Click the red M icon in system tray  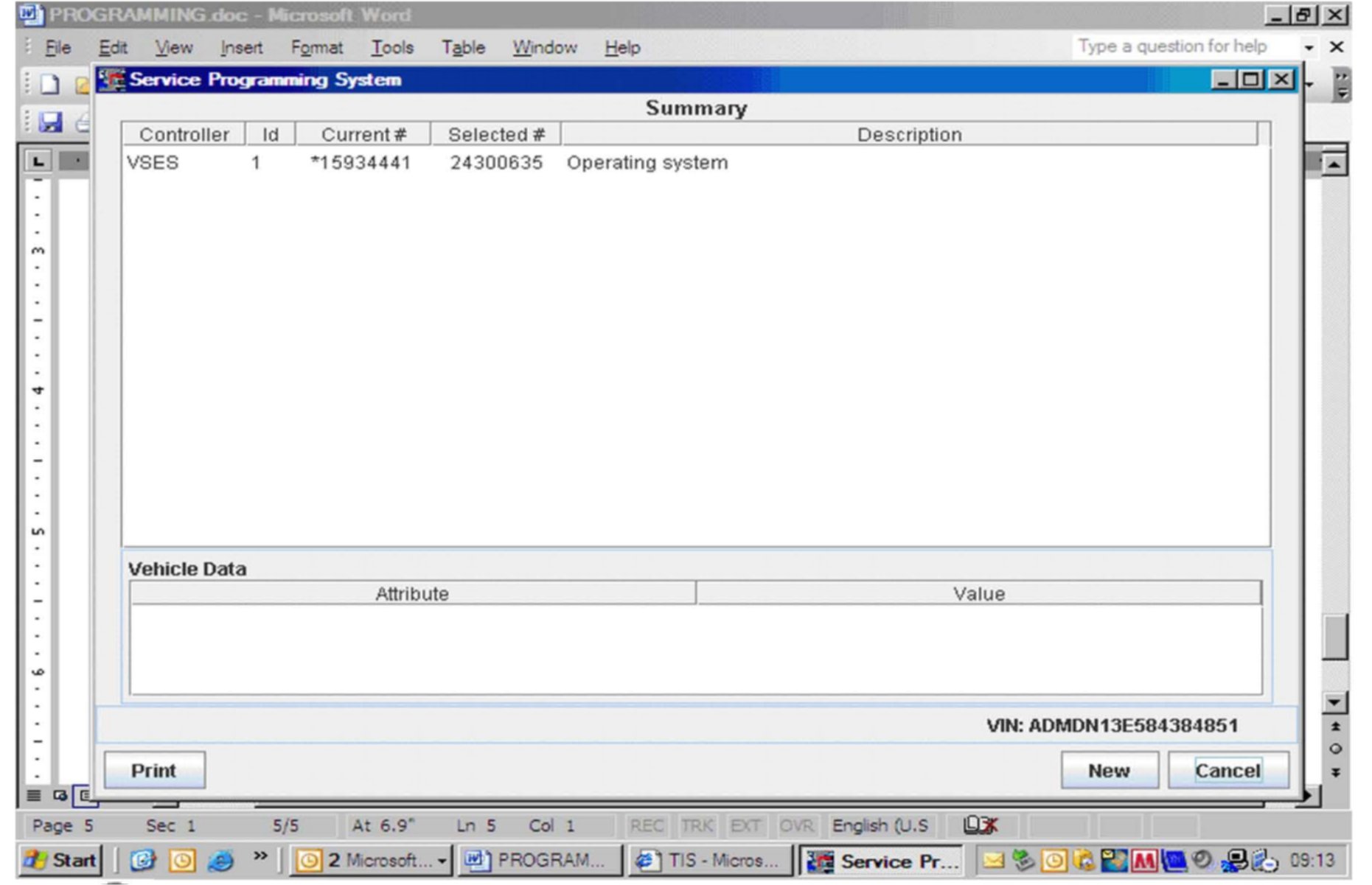pyautogui.click(x=1143, y=860)
